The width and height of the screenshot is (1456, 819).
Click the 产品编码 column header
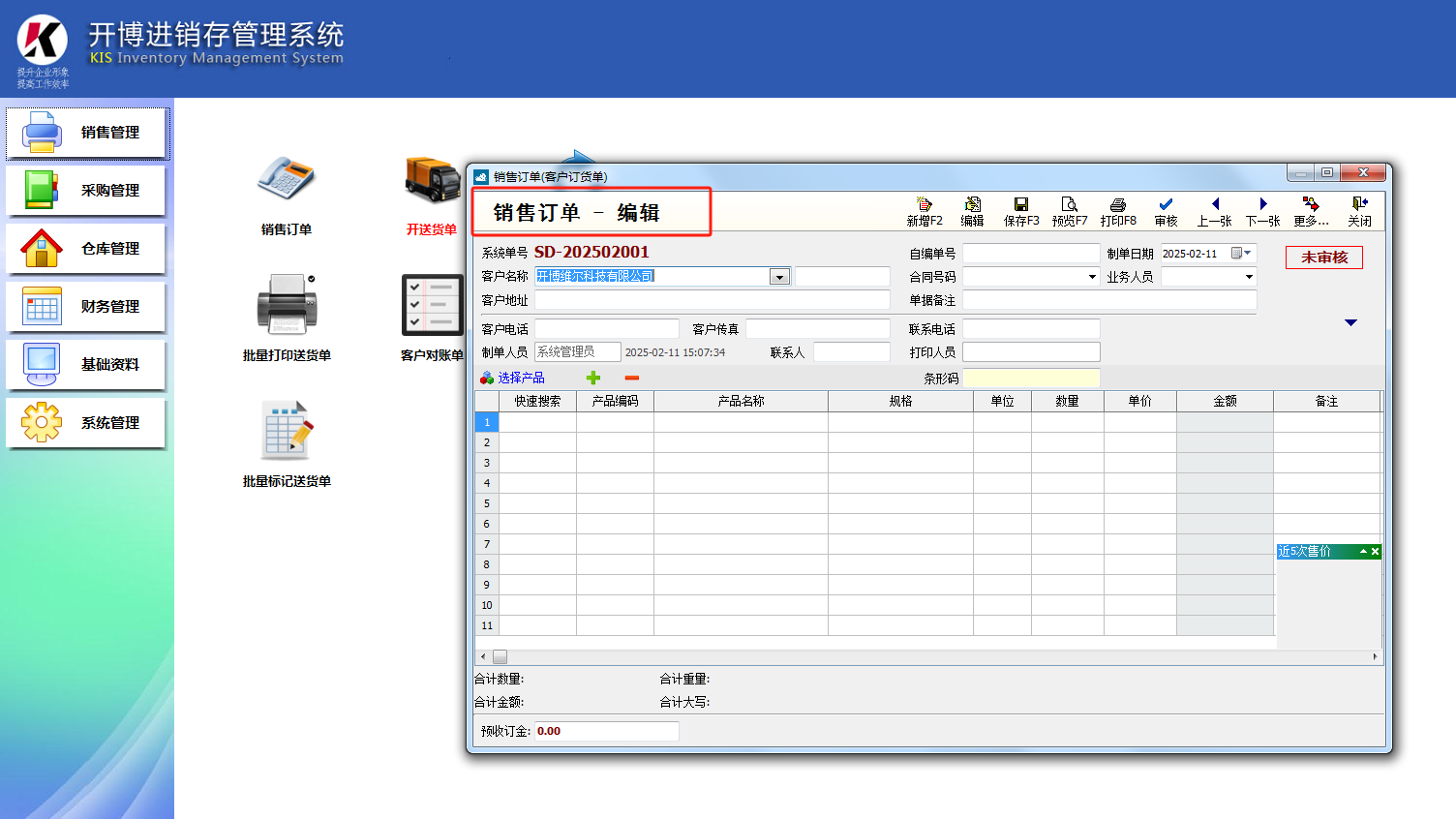pos(615,401)
